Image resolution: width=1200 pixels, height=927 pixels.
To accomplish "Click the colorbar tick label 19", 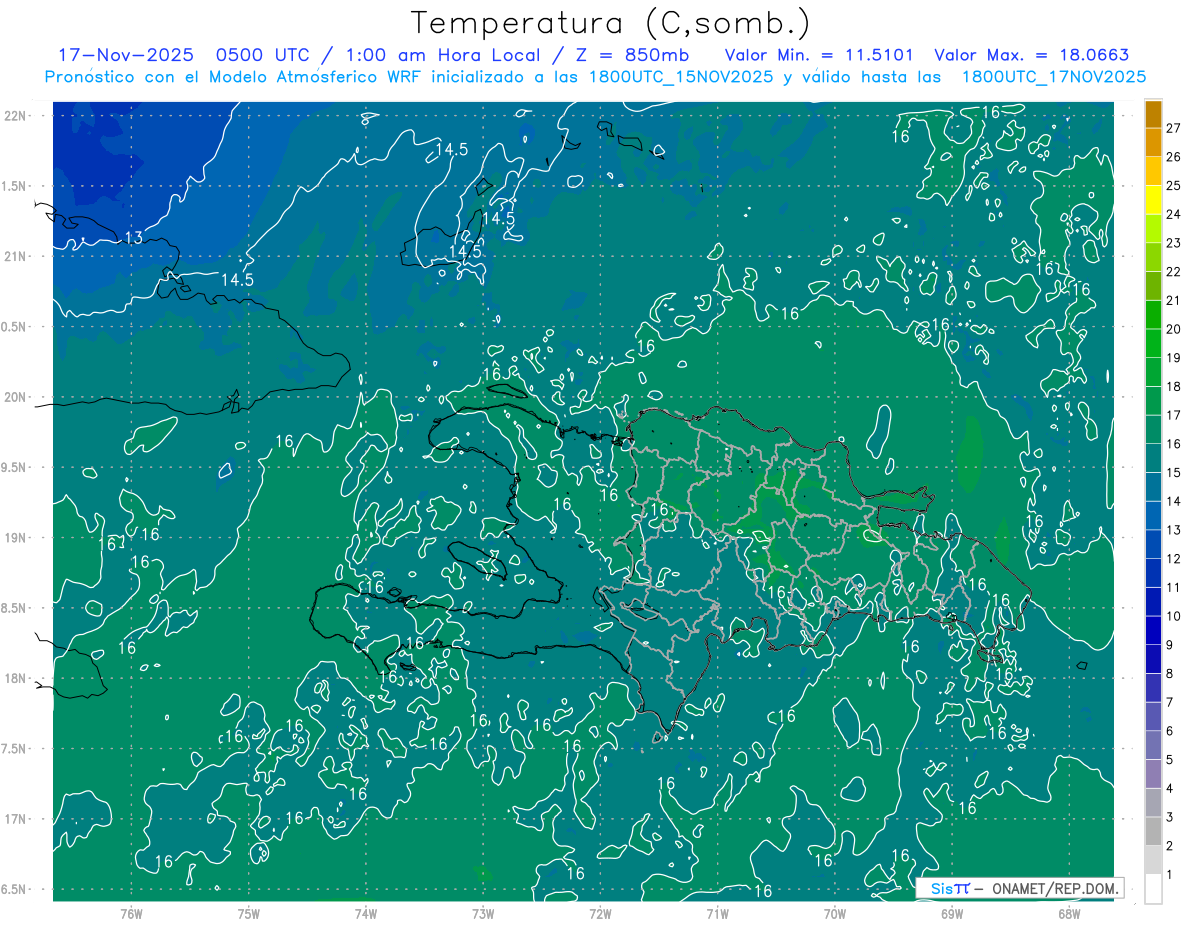I will 1174,357.
